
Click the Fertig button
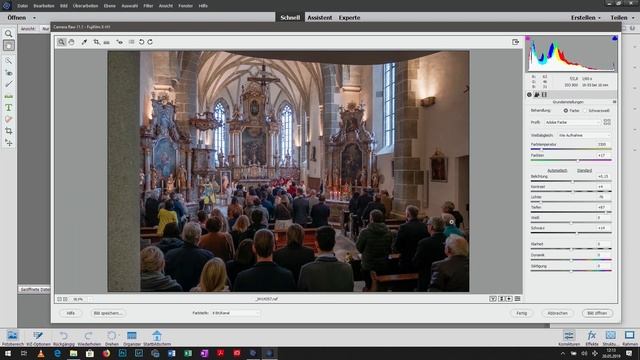click(522, 313)
